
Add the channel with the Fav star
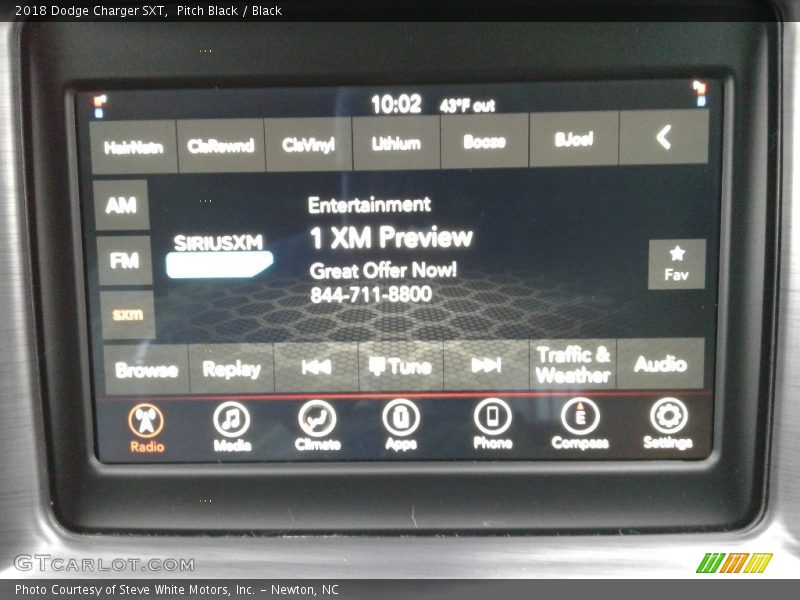point(677,264)
